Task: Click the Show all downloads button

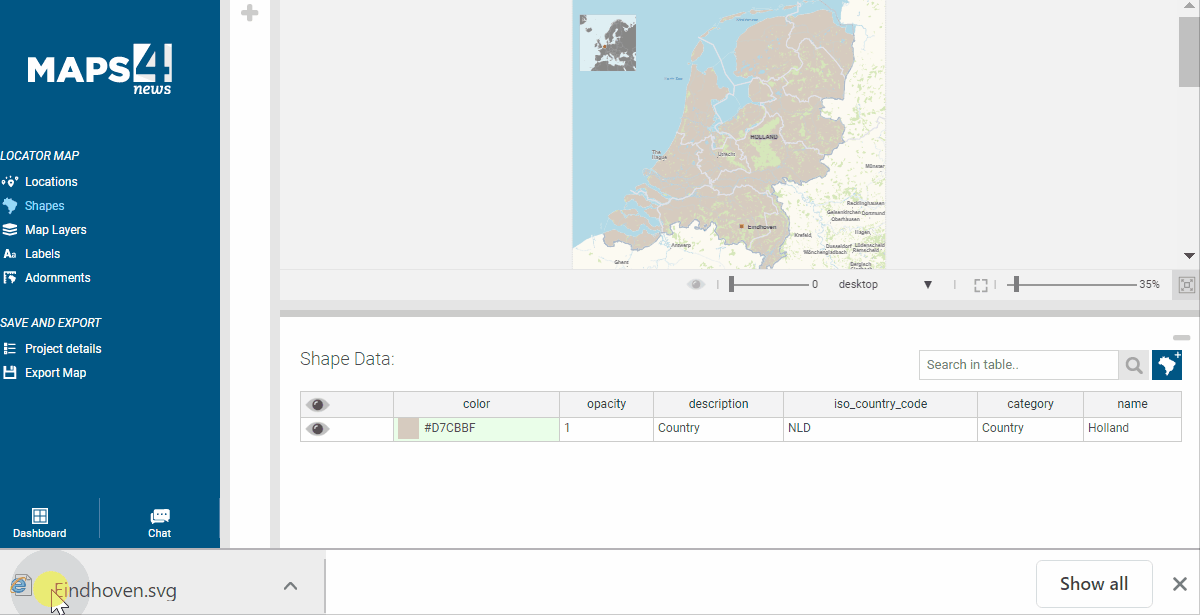Action: tap(1094, 584)
